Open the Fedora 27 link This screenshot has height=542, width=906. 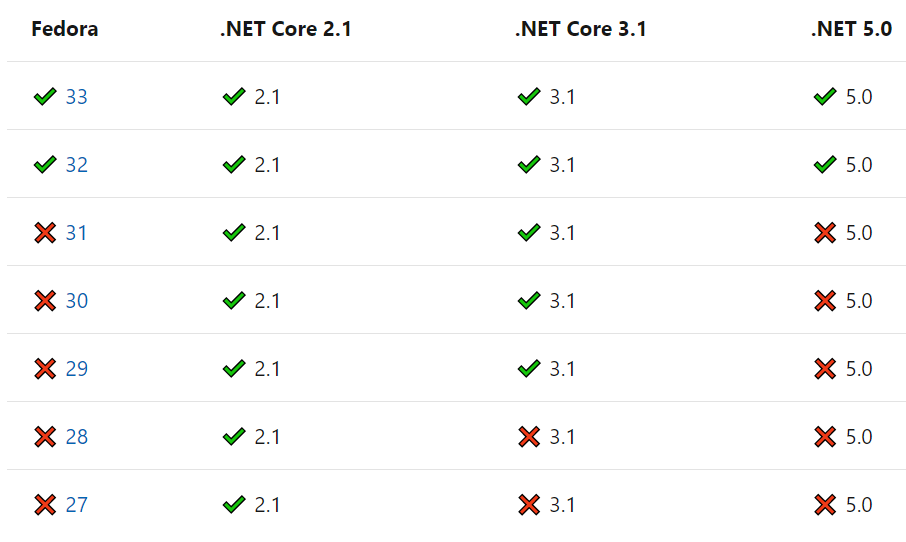(x=76, y=505)
